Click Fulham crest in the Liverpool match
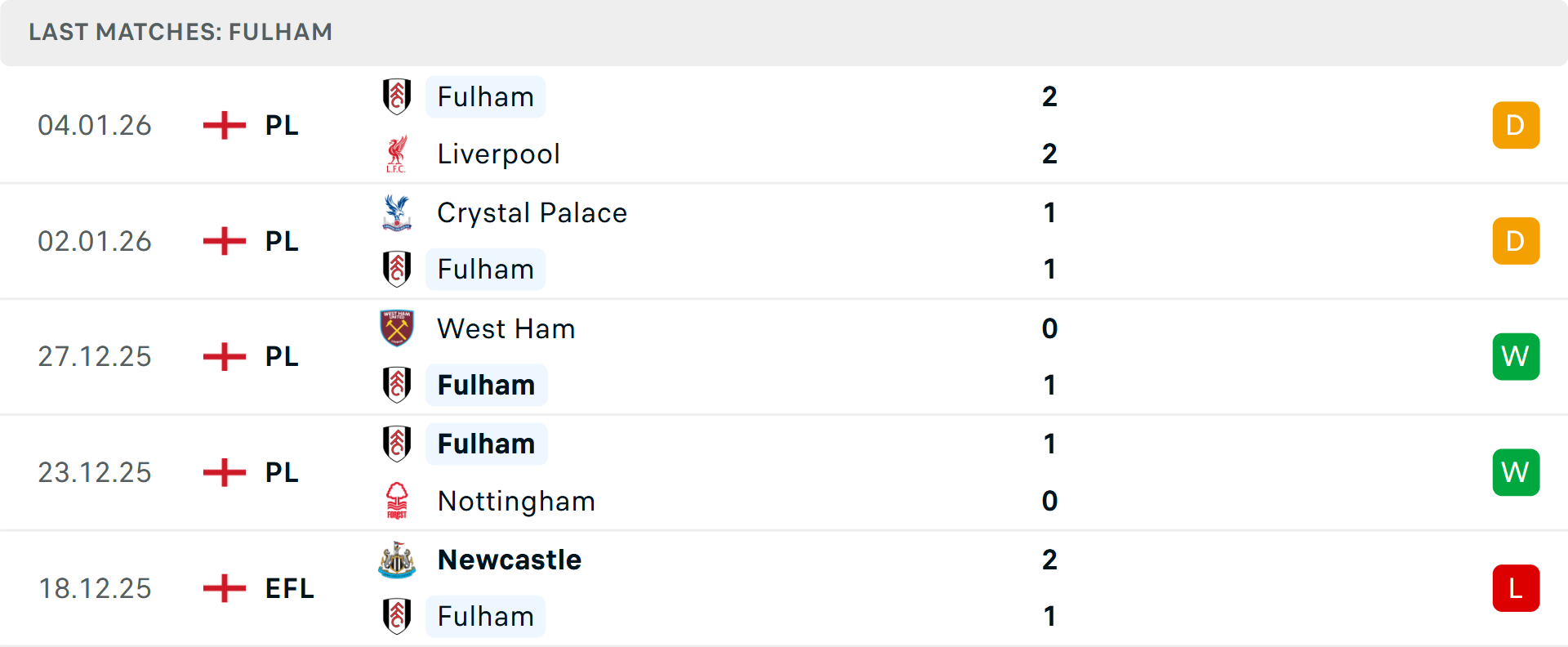The width and height of the screenshot is (1568, 647). point(397,96)
